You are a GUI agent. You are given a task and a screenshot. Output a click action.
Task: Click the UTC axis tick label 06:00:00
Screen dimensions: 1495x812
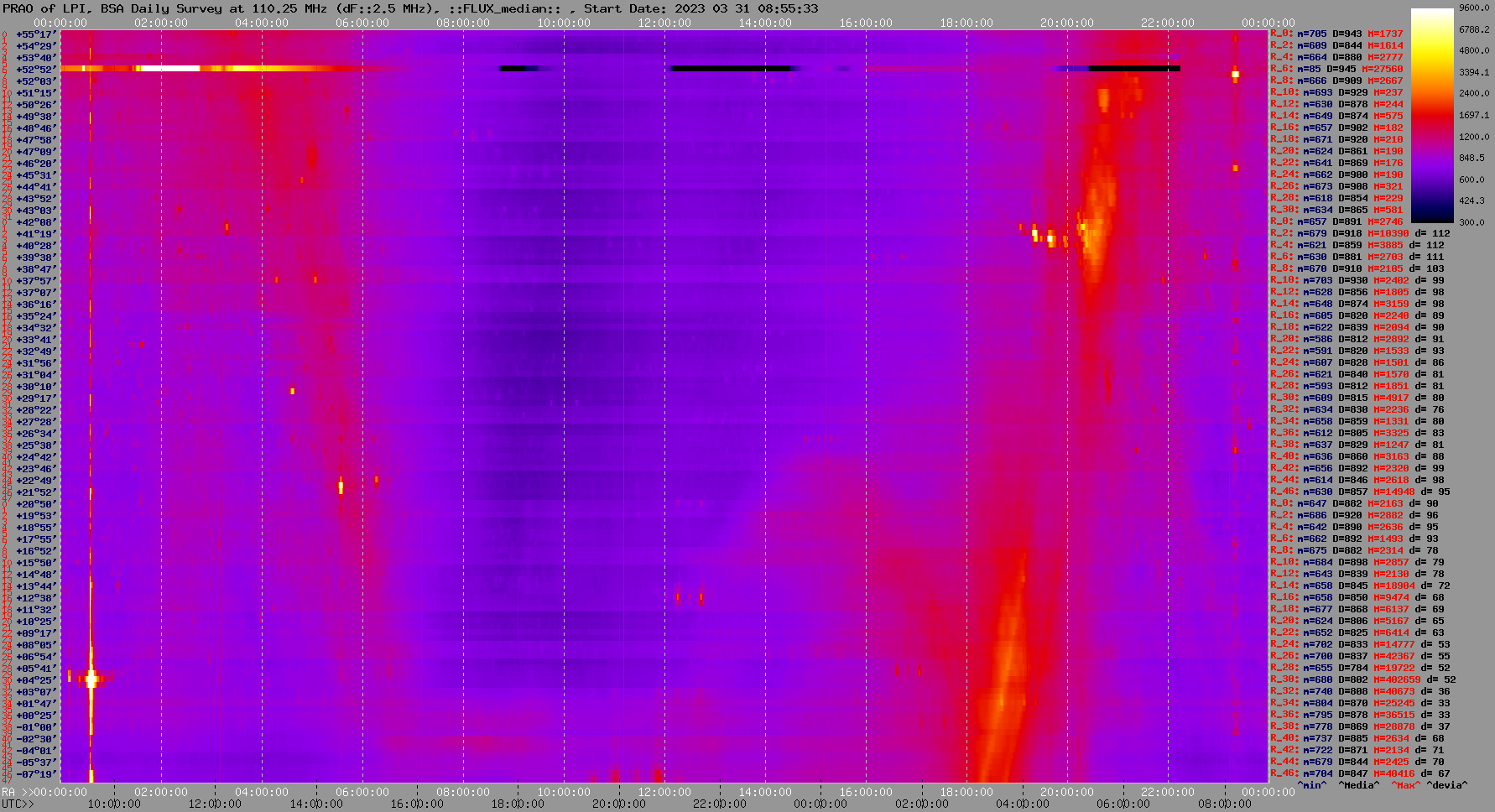pyautogui.click(x=1123, y=804)
